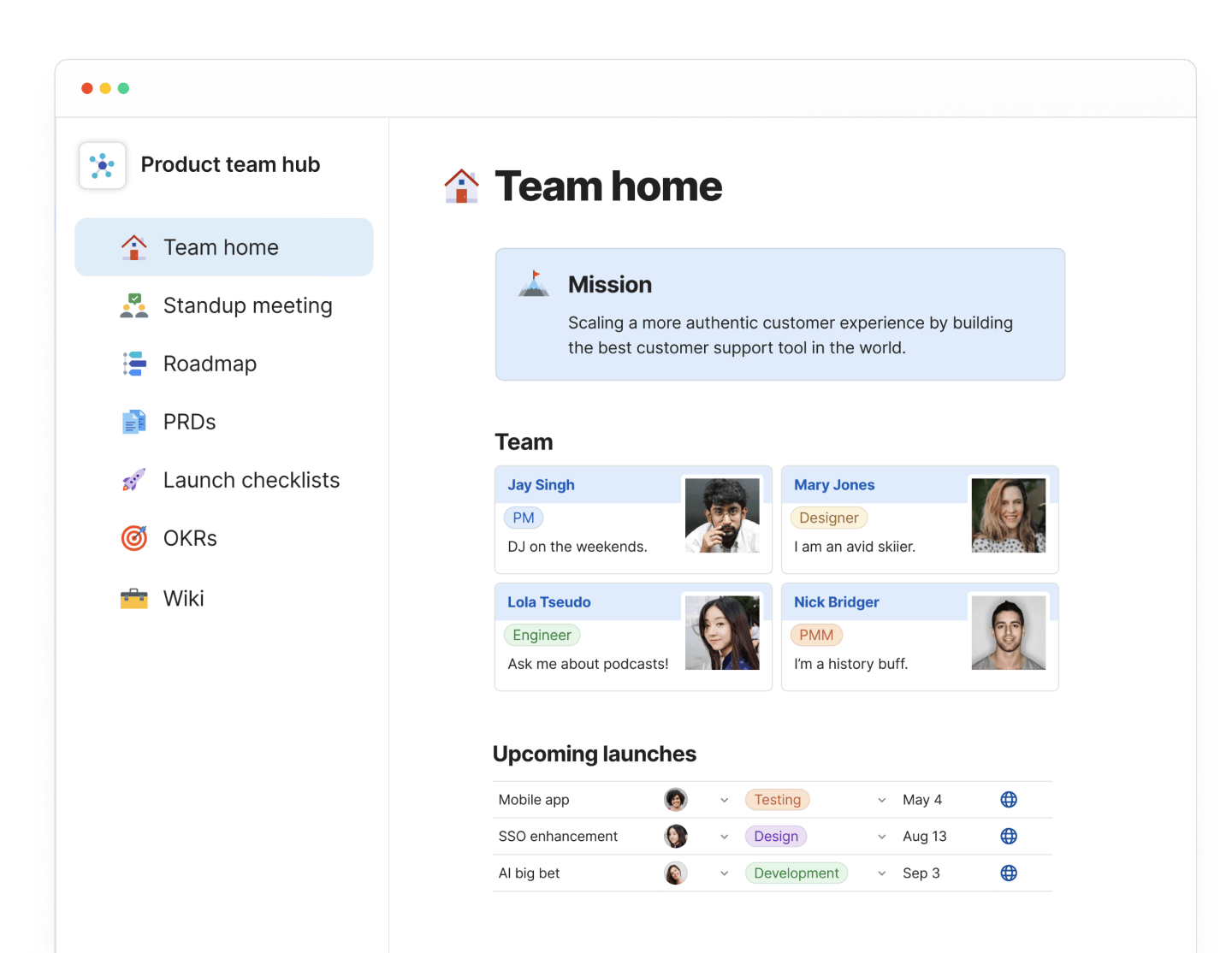Click the Product team hub workspace icon
Image resolution: width=1232 pixels, height=953 pixels.
[102, 165]
